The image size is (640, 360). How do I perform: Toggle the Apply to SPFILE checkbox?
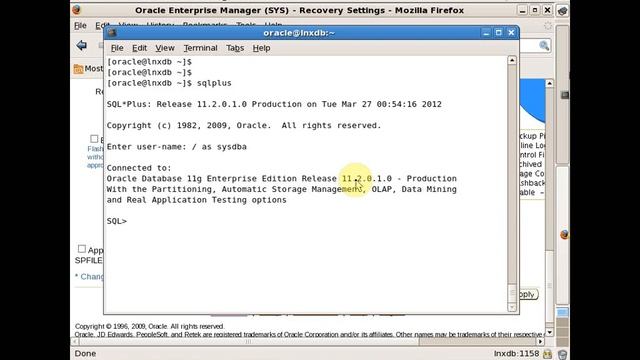(x=82, y=249)
